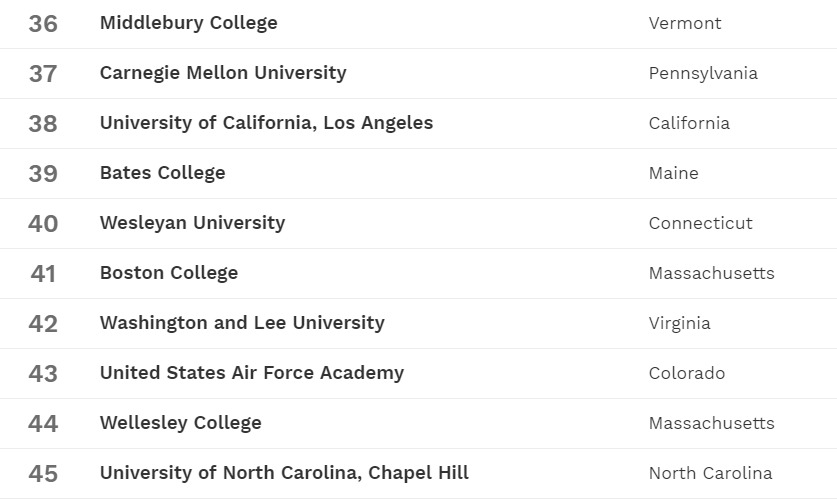Select the rank 40 number
This screenshot has width=837, height=499.
tap(43, 223)
